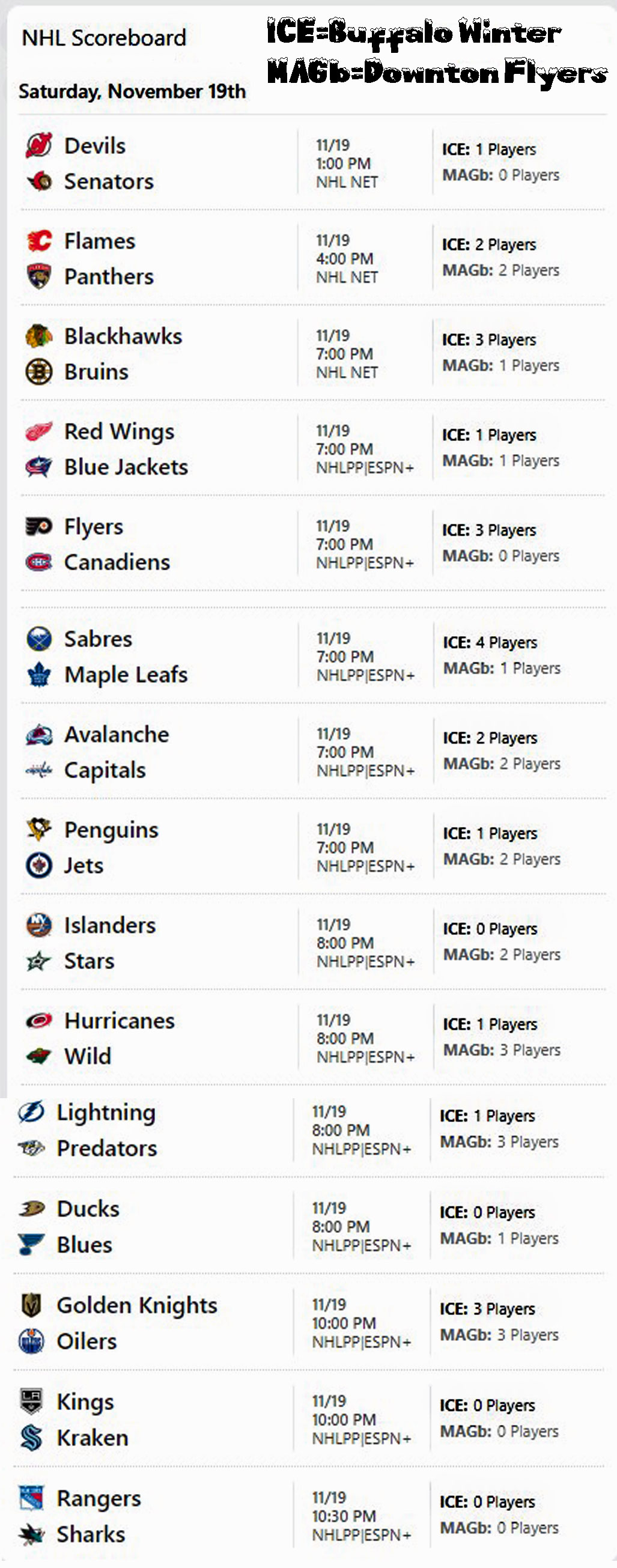Click the Tampa Bay Lightning logo
Viewport: 617px width, 1568px height.
32,1112
